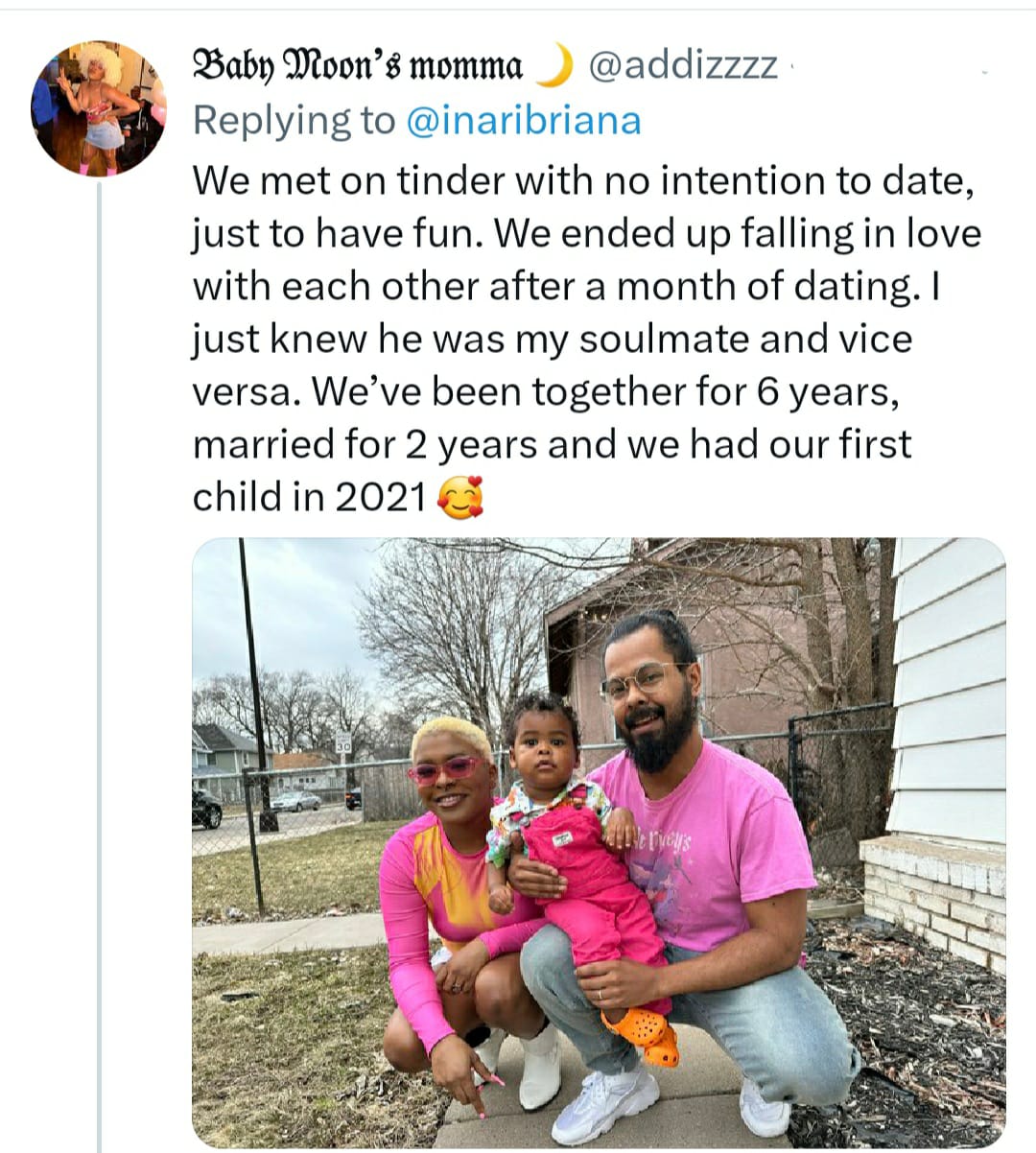This screenshot has width=1036, height=1153.
Task: Open the Baby Moon's momma display name
Action: pos(358,66)
